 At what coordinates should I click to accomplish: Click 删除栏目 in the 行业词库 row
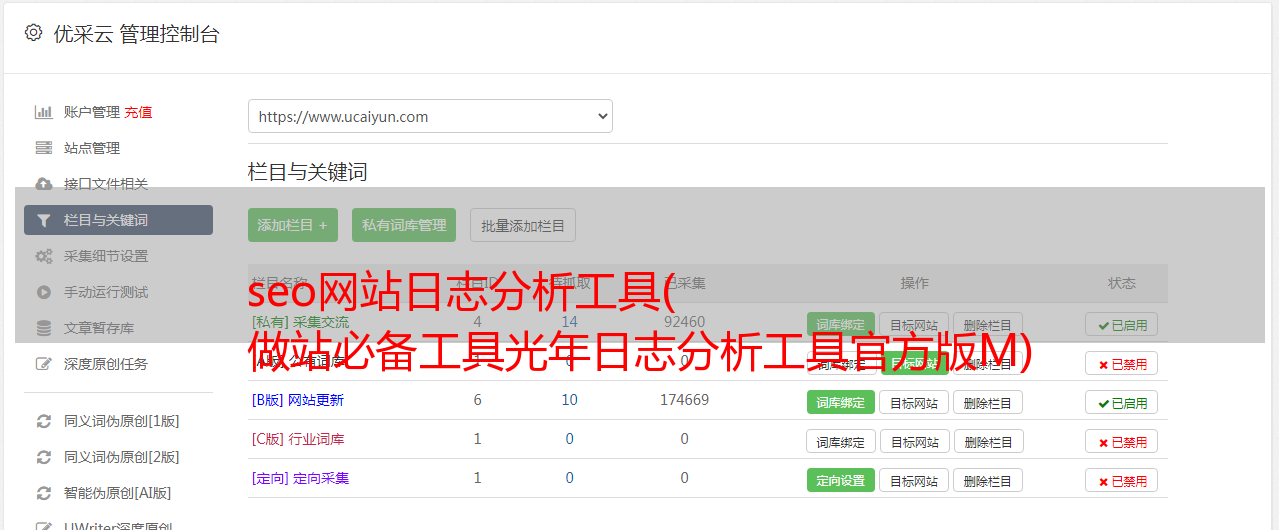[988, 442]
